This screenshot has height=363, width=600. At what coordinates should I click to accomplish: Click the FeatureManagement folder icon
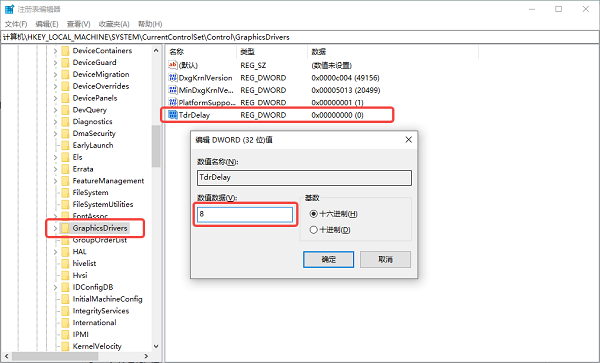click(x=65, y=181)
